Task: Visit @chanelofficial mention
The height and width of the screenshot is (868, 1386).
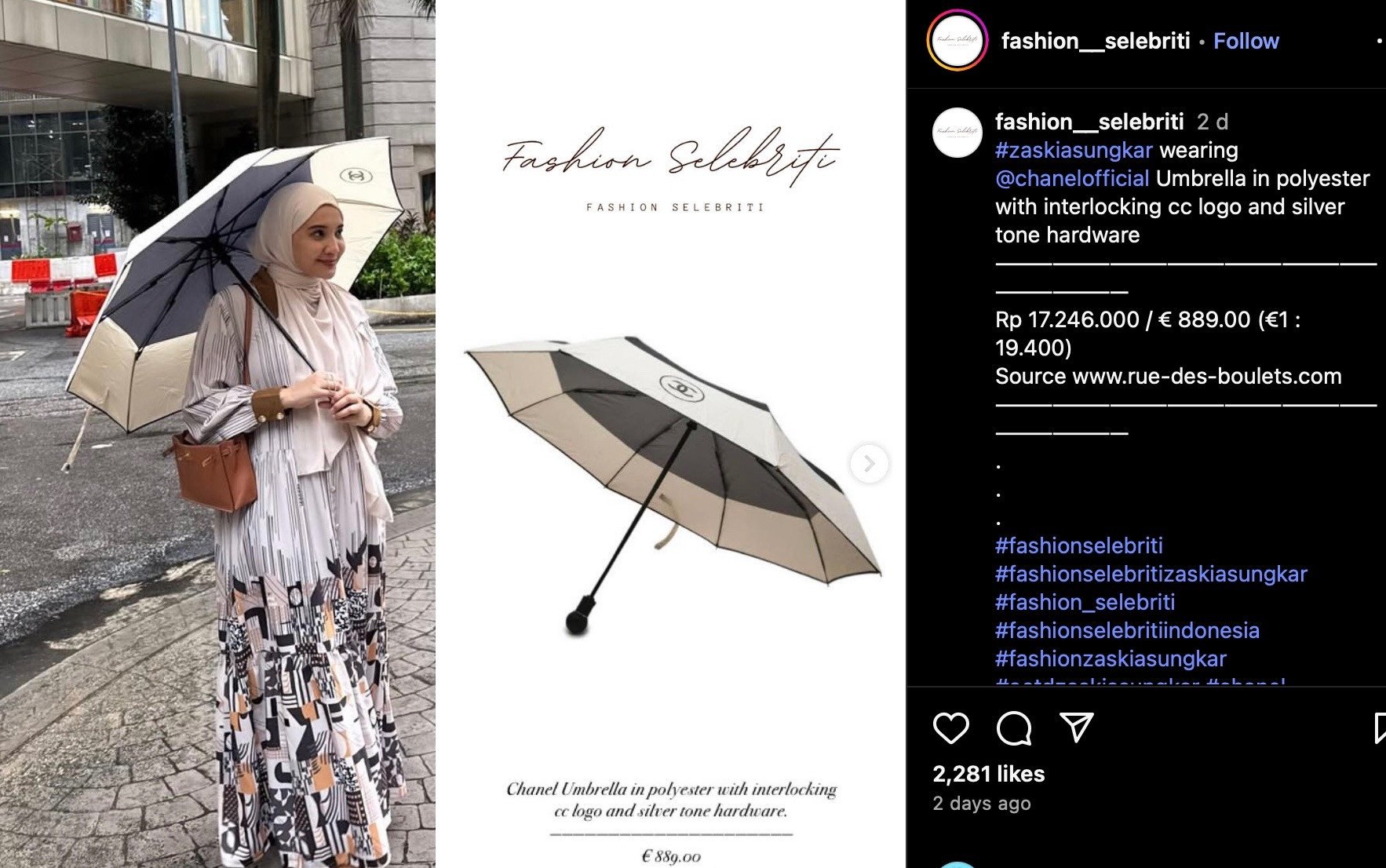Action: [1072, 178]
